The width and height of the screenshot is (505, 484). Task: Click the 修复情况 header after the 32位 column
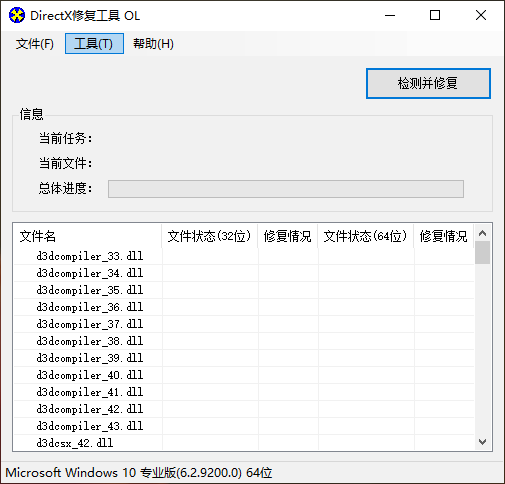pyautogui.click(x=288, y=236)
